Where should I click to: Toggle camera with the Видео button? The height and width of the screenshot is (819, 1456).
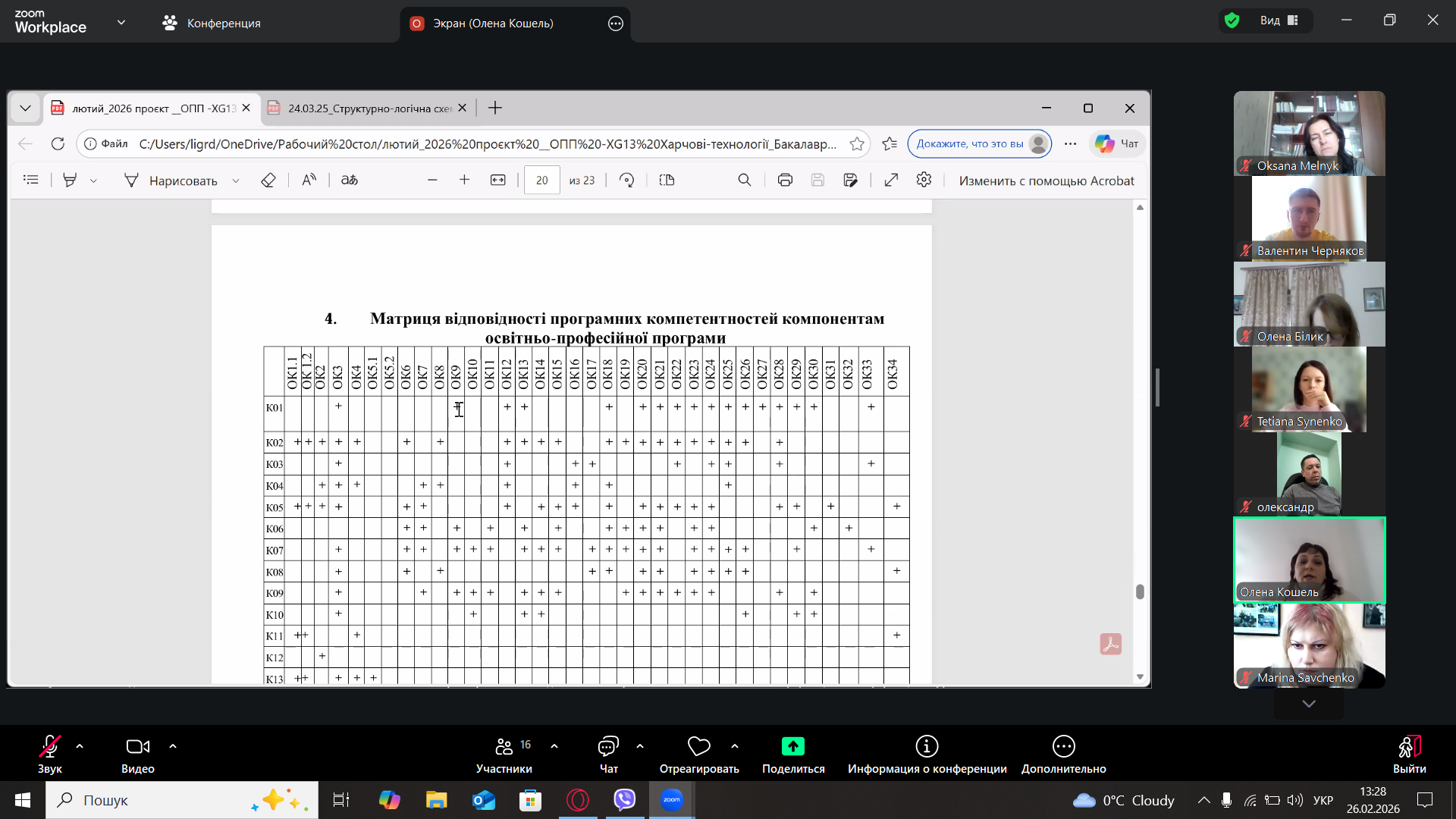click(137, 754)
